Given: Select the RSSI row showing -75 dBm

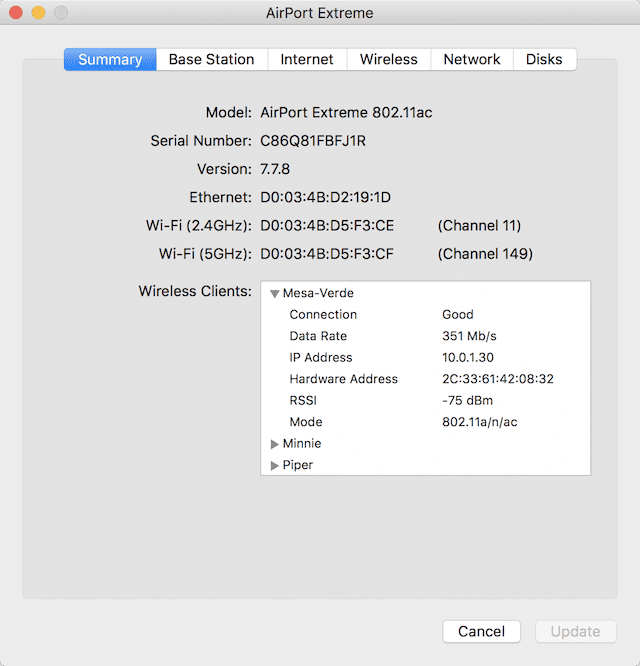Looking at the screenshot, I should pos(424,401).
